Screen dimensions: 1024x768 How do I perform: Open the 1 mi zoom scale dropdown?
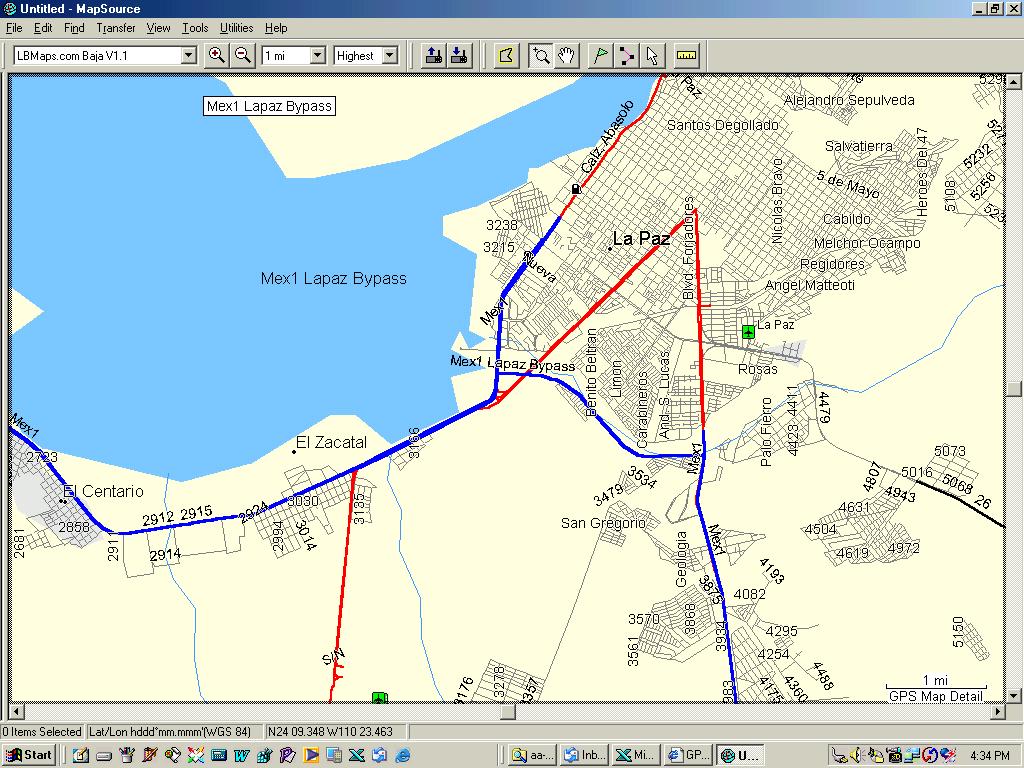click(317, 56)
